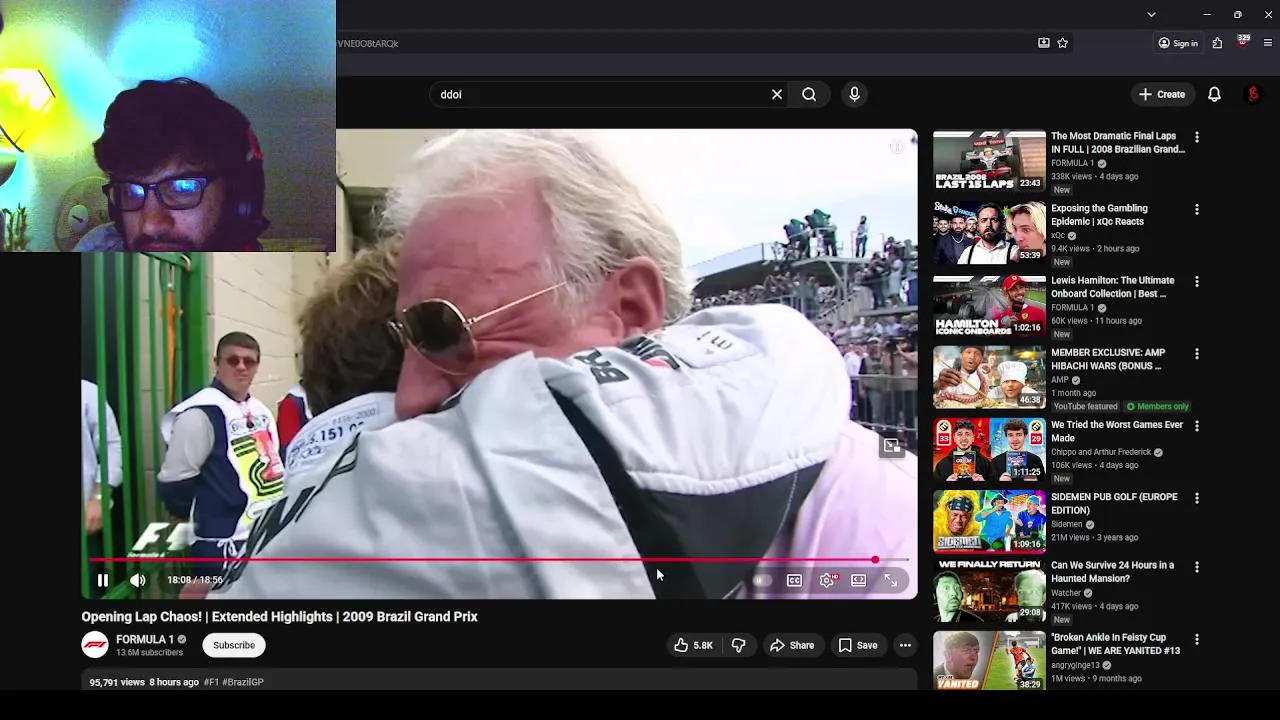Switch to theater mode

pyautogui.click(x=858, y=580)
